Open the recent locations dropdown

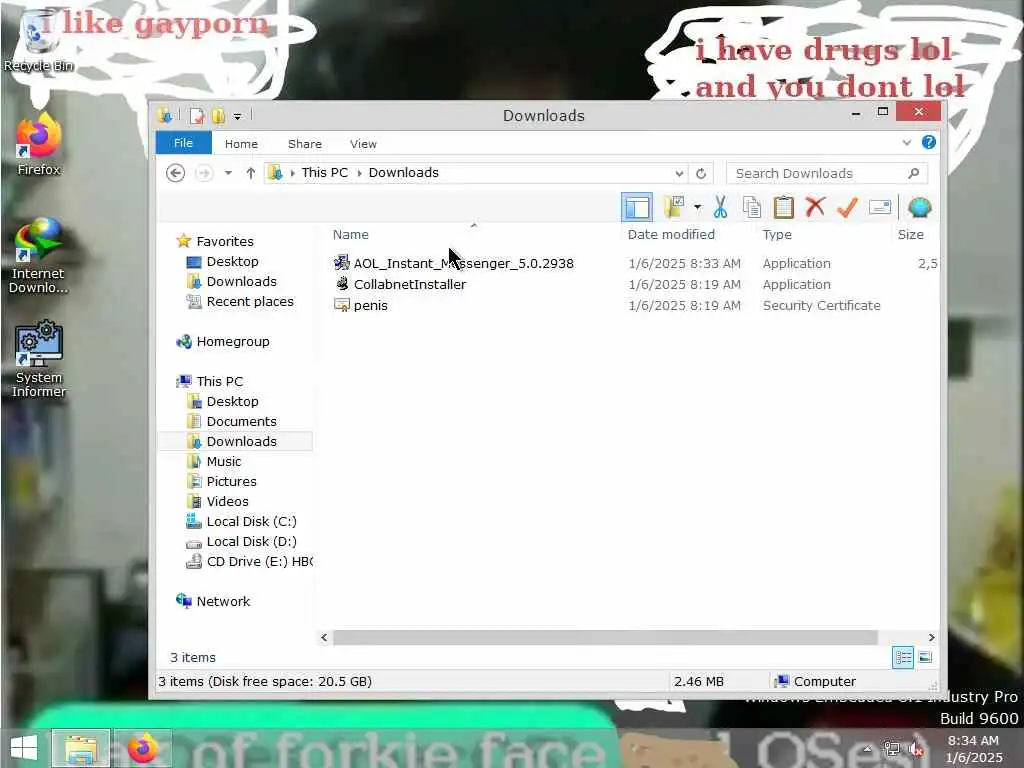pos(228,173)
